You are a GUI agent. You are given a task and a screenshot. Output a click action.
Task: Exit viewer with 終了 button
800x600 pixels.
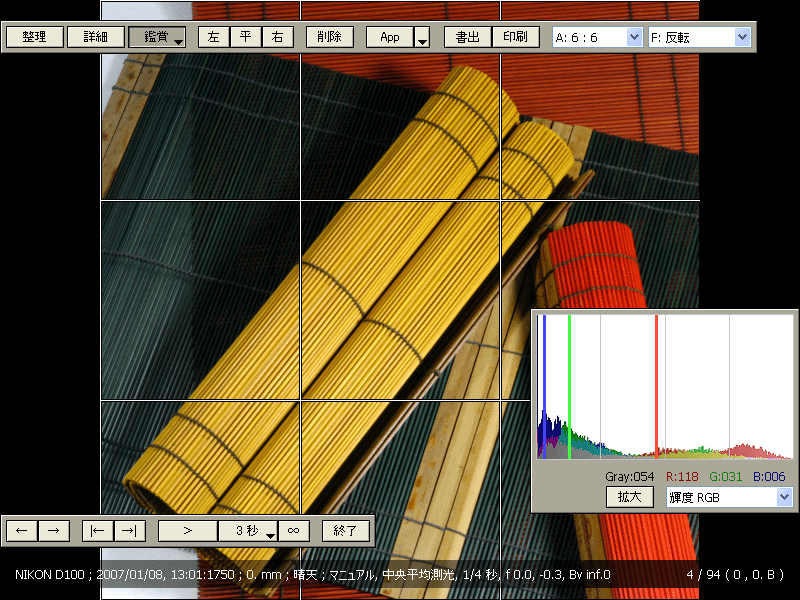click(346, 531)
